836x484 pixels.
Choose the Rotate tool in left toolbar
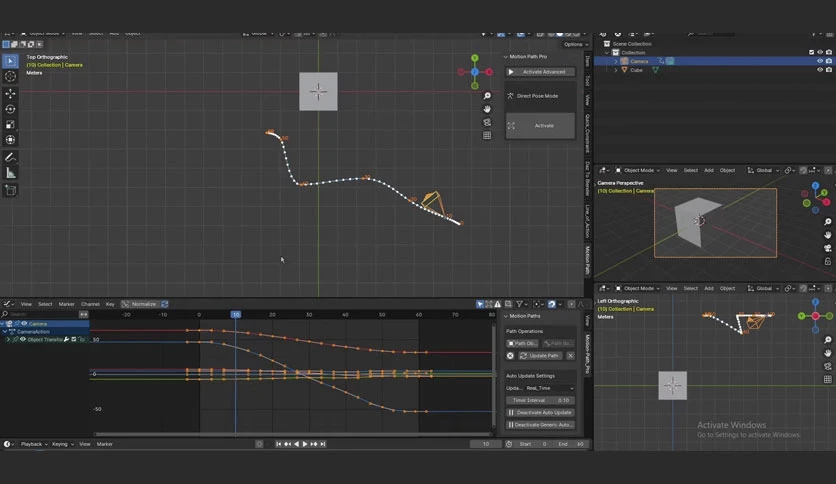pyautogui.click(x=10, y=109)
